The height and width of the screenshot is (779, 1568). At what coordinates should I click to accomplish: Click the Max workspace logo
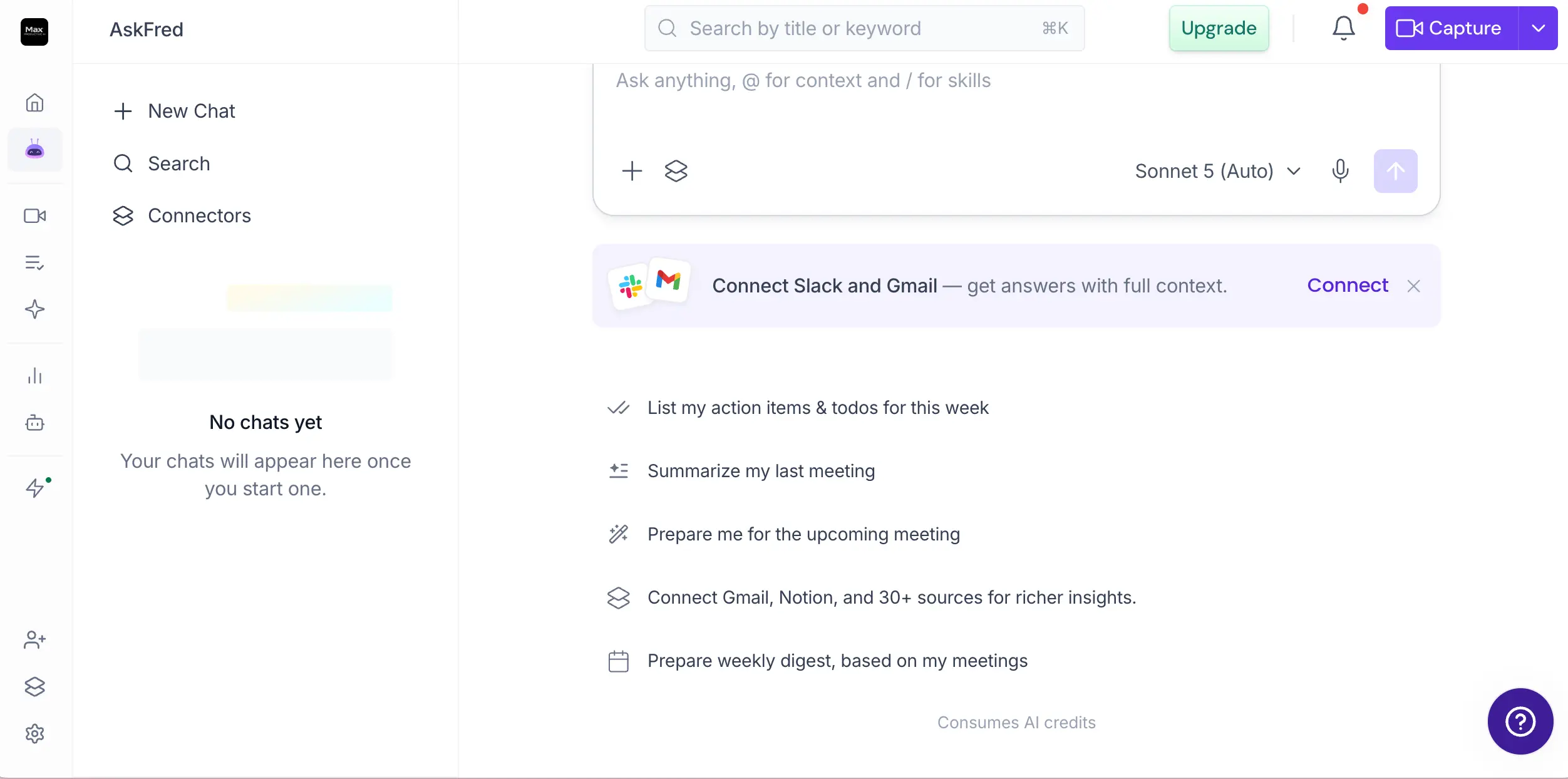[34, 32]
